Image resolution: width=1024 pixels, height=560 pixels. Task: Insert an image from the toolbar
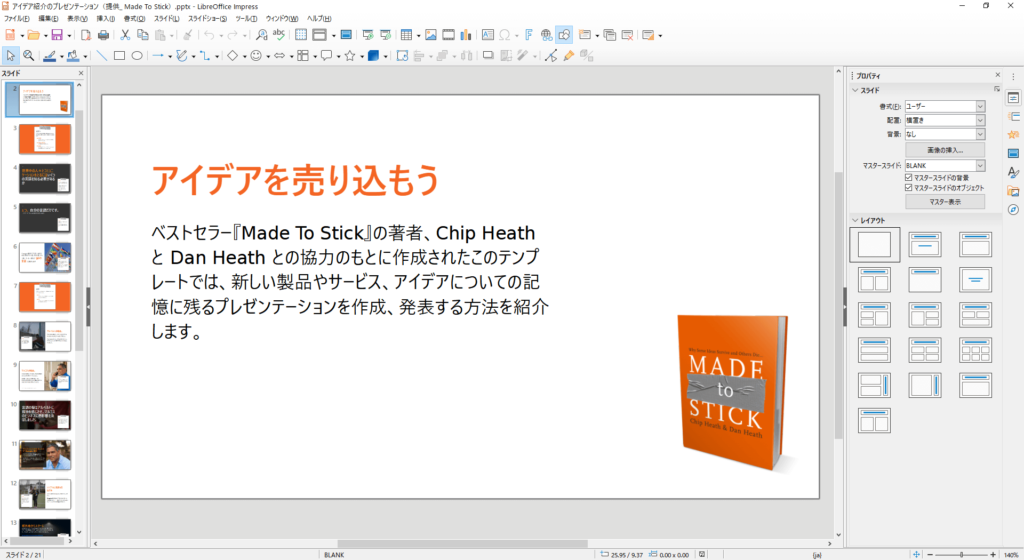pyautogui.click(x=431, y=35)
